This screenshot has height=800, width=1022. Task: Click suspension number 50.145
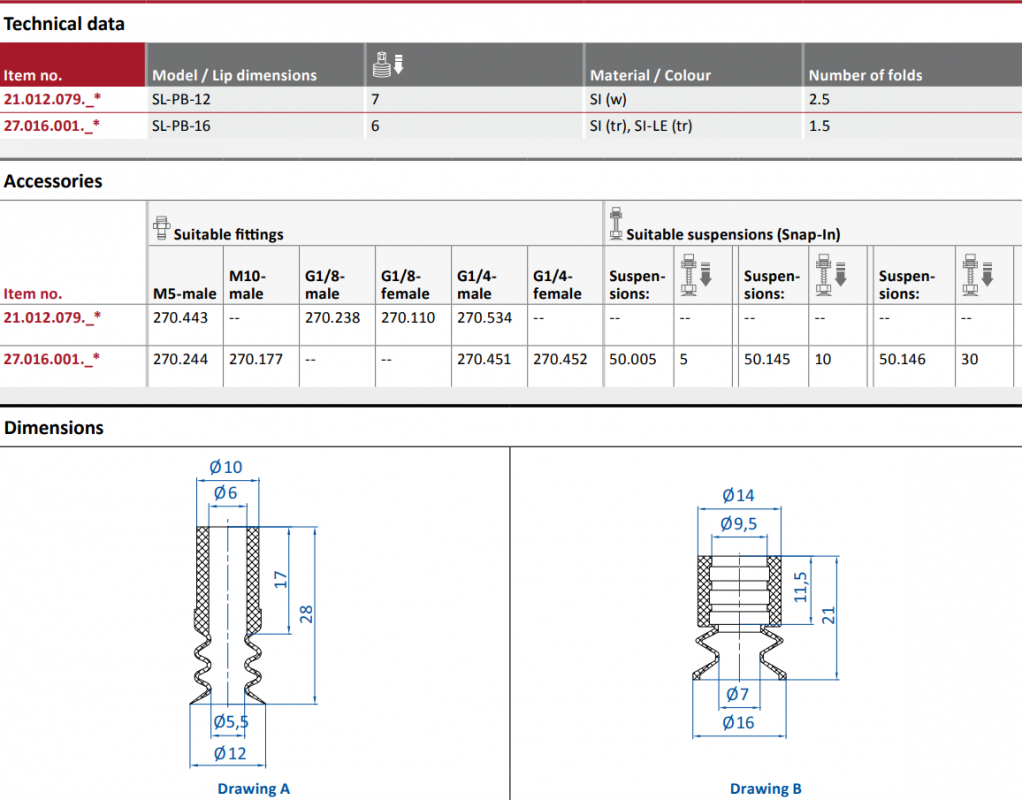coord(767,359)
